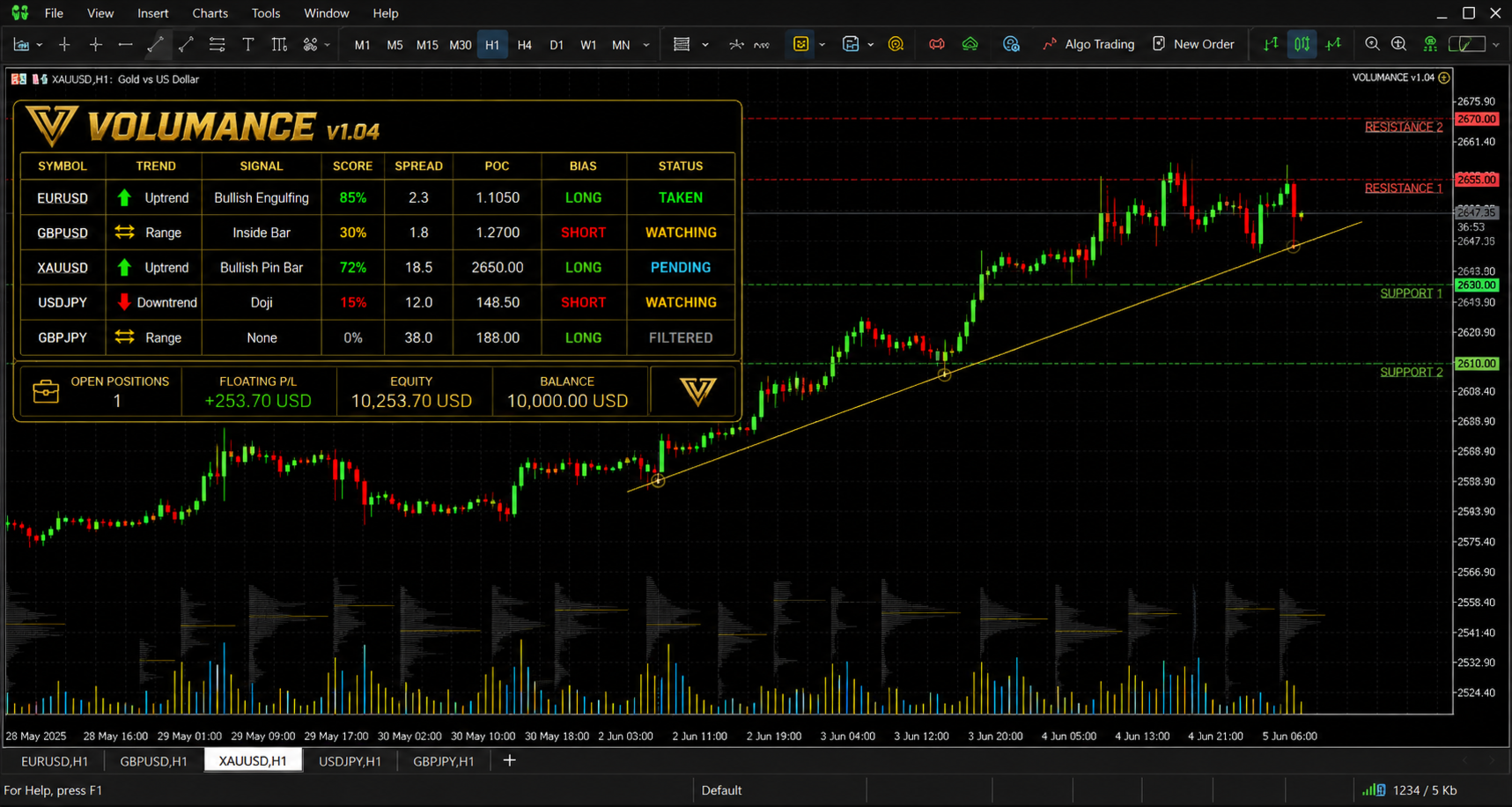Open the Tools menu
The height and width of the screenshot is (807, 1512).
pyautogui.click(x=266, y=13)
